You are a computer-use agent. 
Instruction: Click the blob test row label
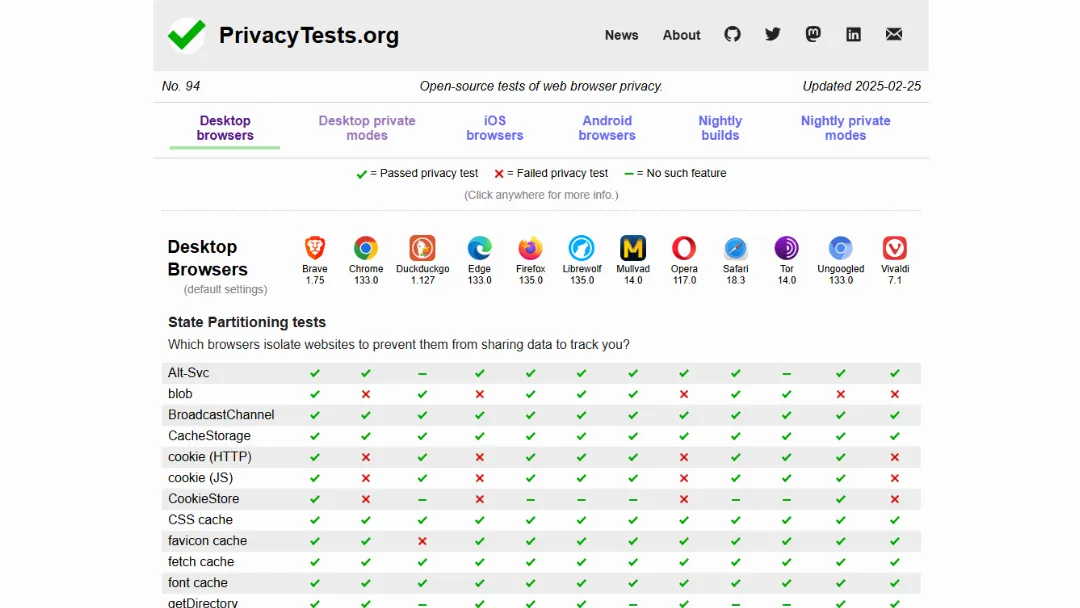[x=180, y=394]
